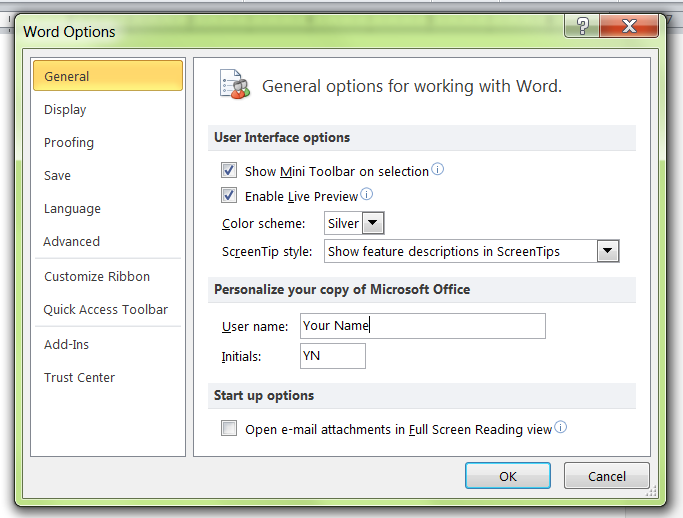Click in the User name field
Image resolution: width=683 pixels, height=518 pixels.
coord(423,326)
